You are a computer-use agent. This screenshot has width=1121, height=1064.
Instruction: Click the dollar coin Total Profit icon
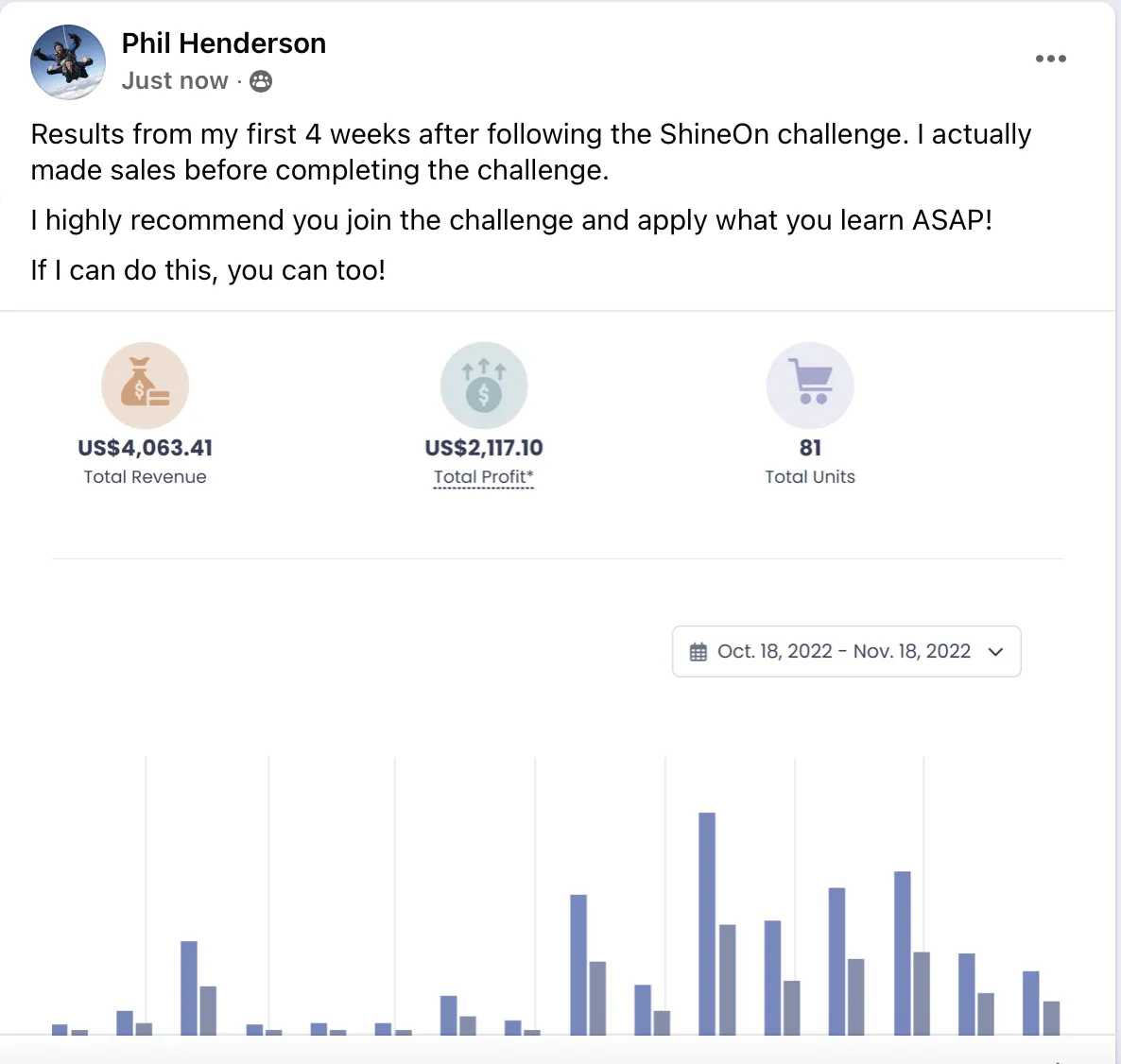(484, 386)
